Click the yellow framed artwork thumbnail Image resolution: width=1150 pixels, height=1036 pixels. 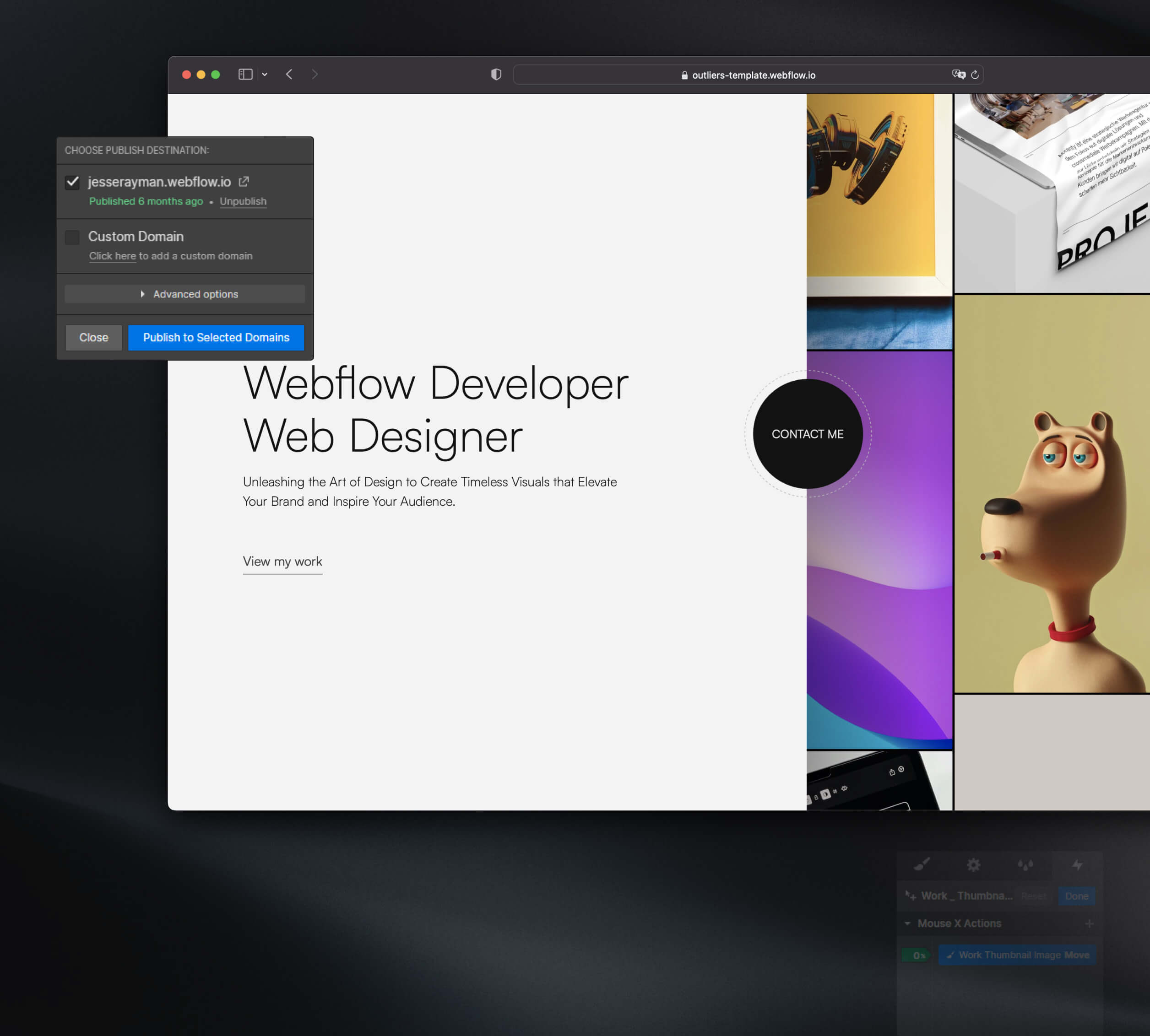coord(879,221)
